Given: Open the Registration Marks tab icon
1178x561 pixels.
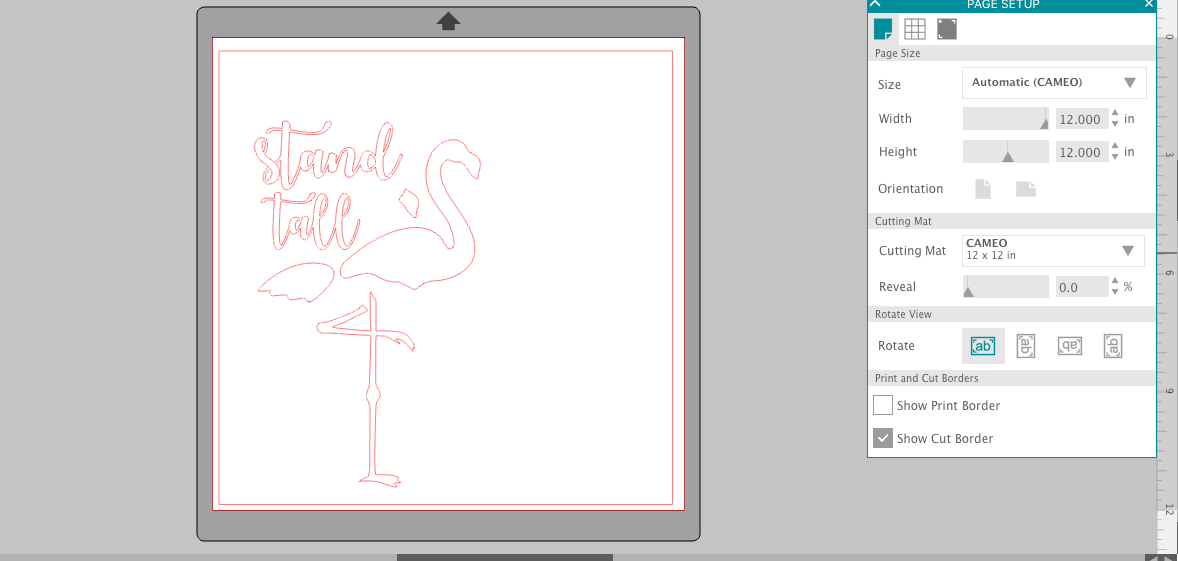Looking at the screenshot, I should click(947, 29).
